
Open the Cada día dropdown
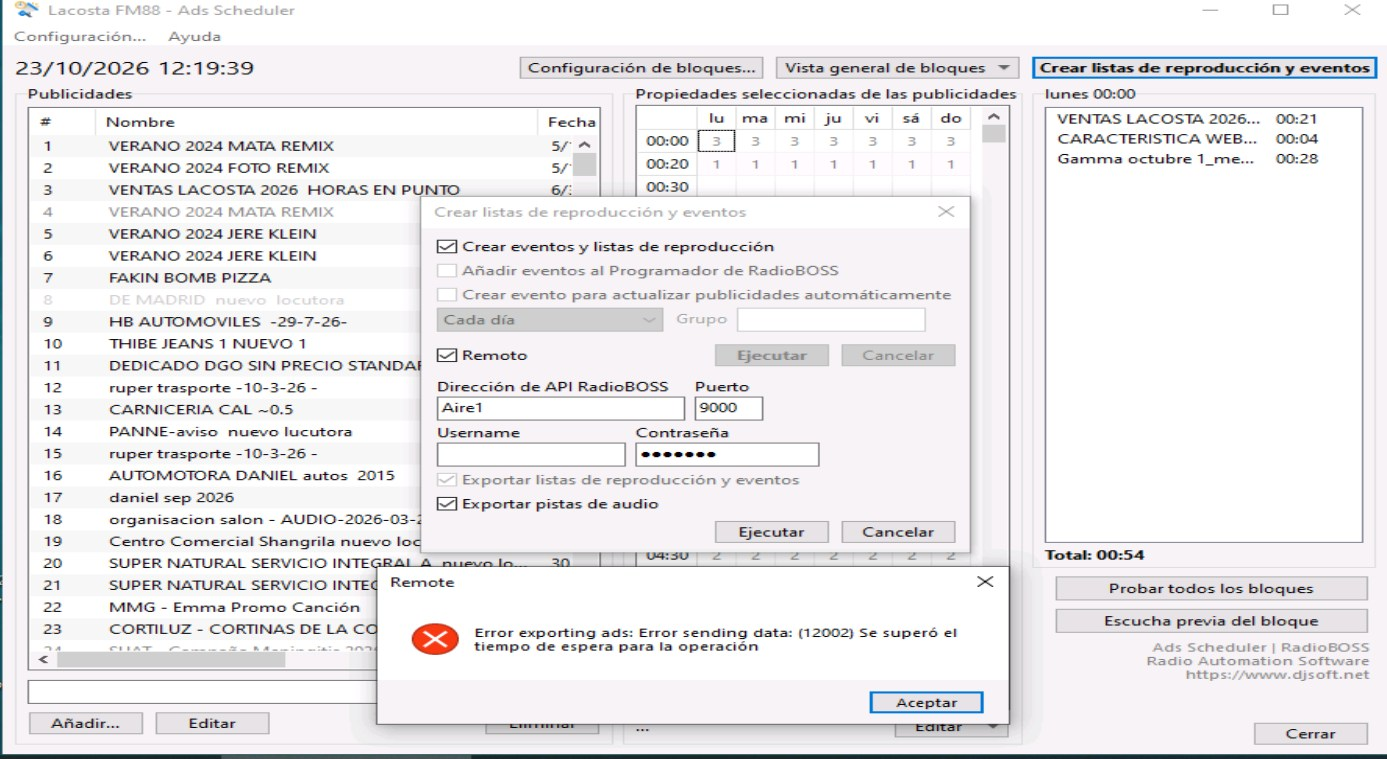[550, 320]
